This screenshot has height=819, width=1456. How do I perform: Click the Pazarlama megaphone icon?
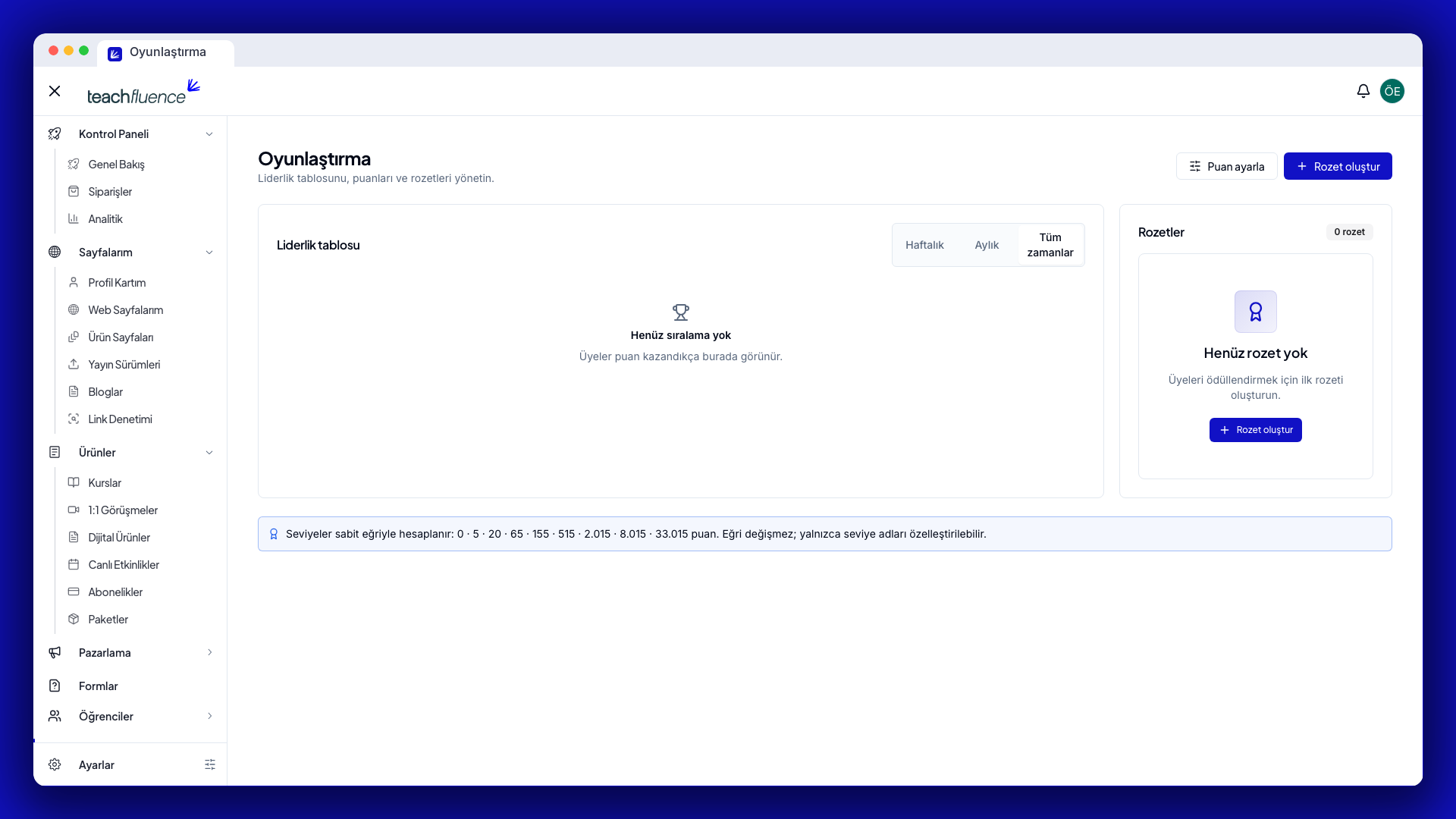[x=55, y=653]
